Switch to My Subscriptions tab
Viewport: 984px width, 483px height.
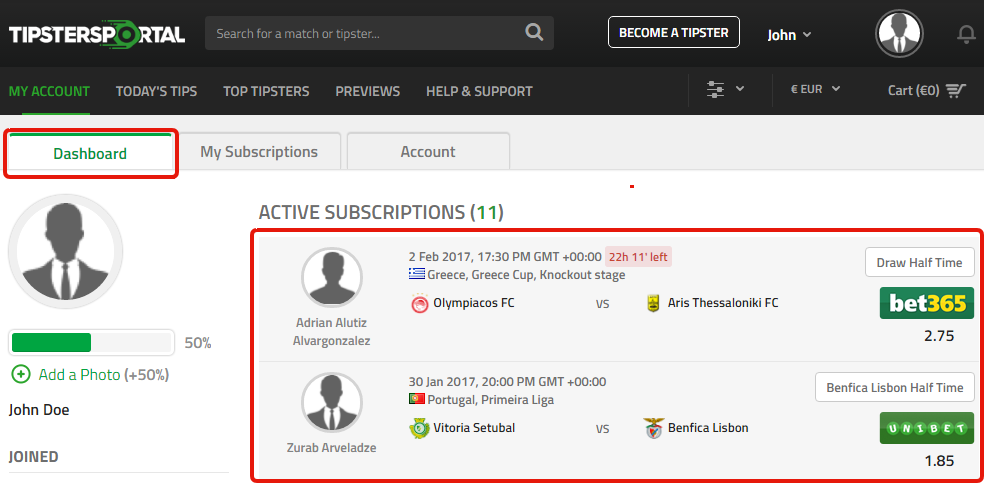pos(259,152)
